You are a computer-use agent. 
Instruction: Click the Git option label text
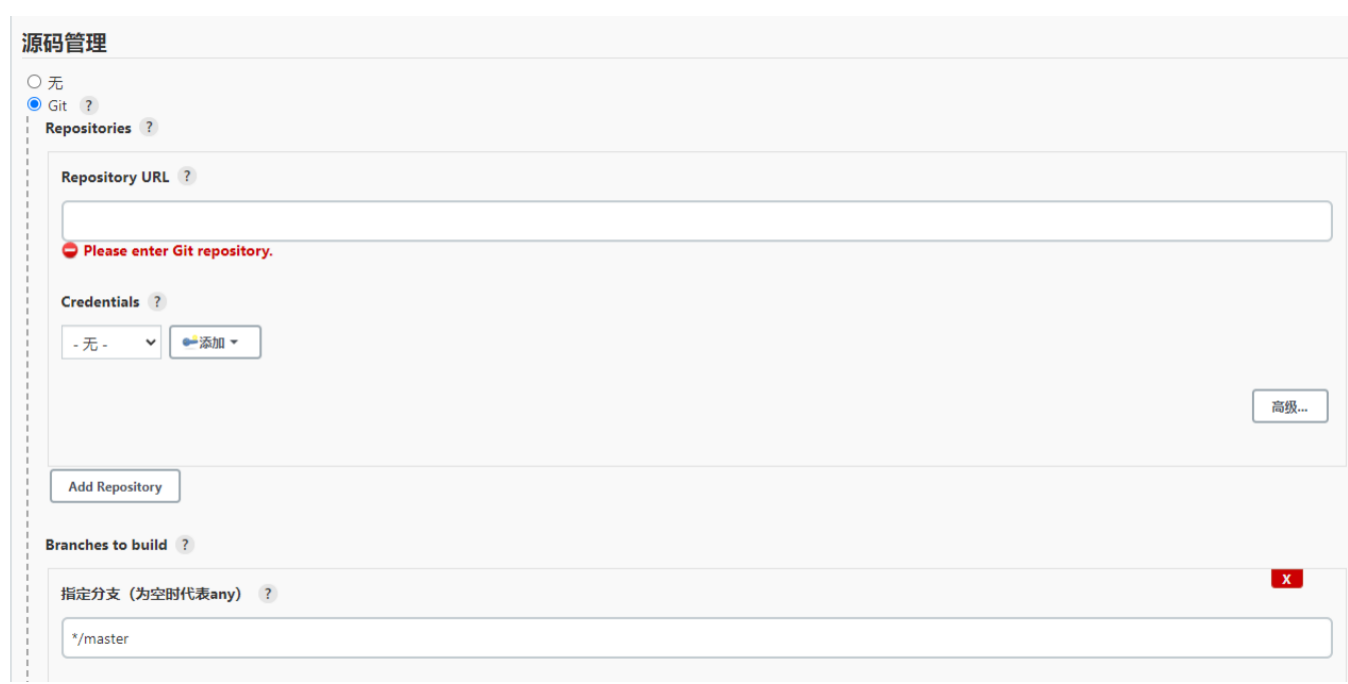[58, 105]
